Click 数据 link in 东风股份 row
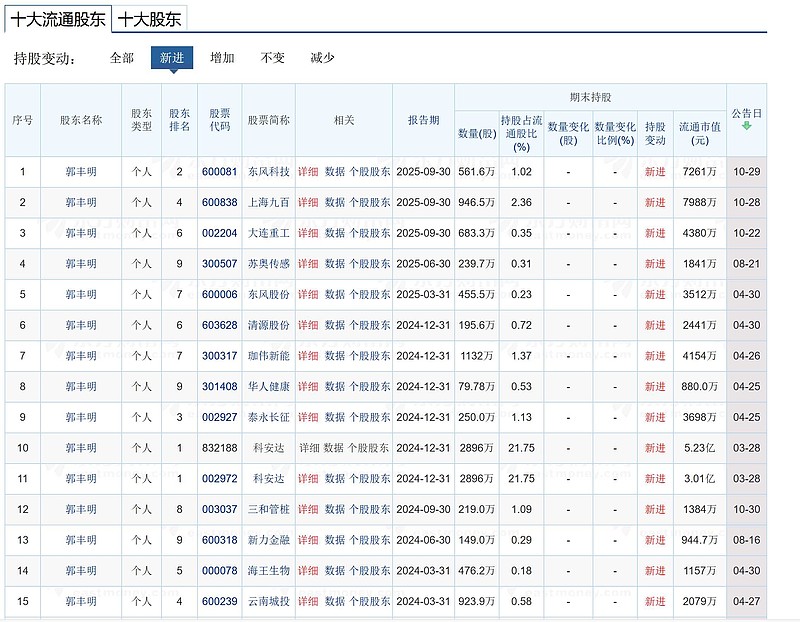The width and height of the screenshot is (800, 622). coord(335,294)
